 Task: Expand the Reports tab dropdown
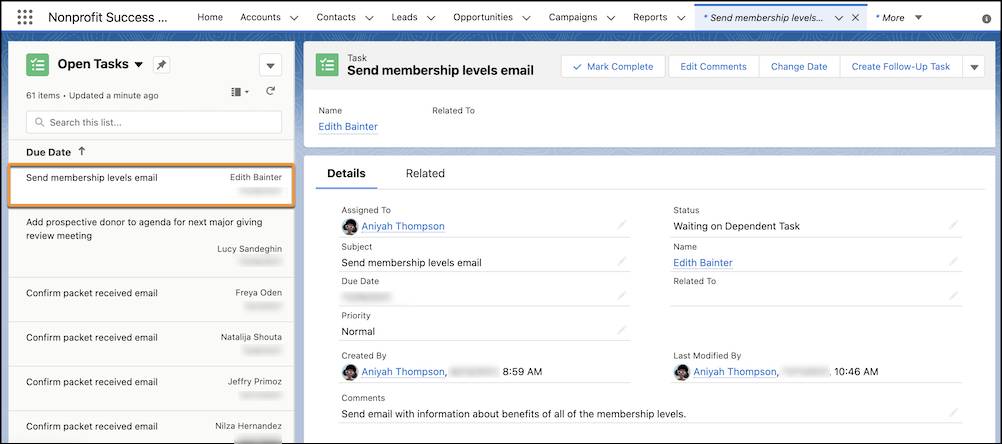[x=681, y=18]
